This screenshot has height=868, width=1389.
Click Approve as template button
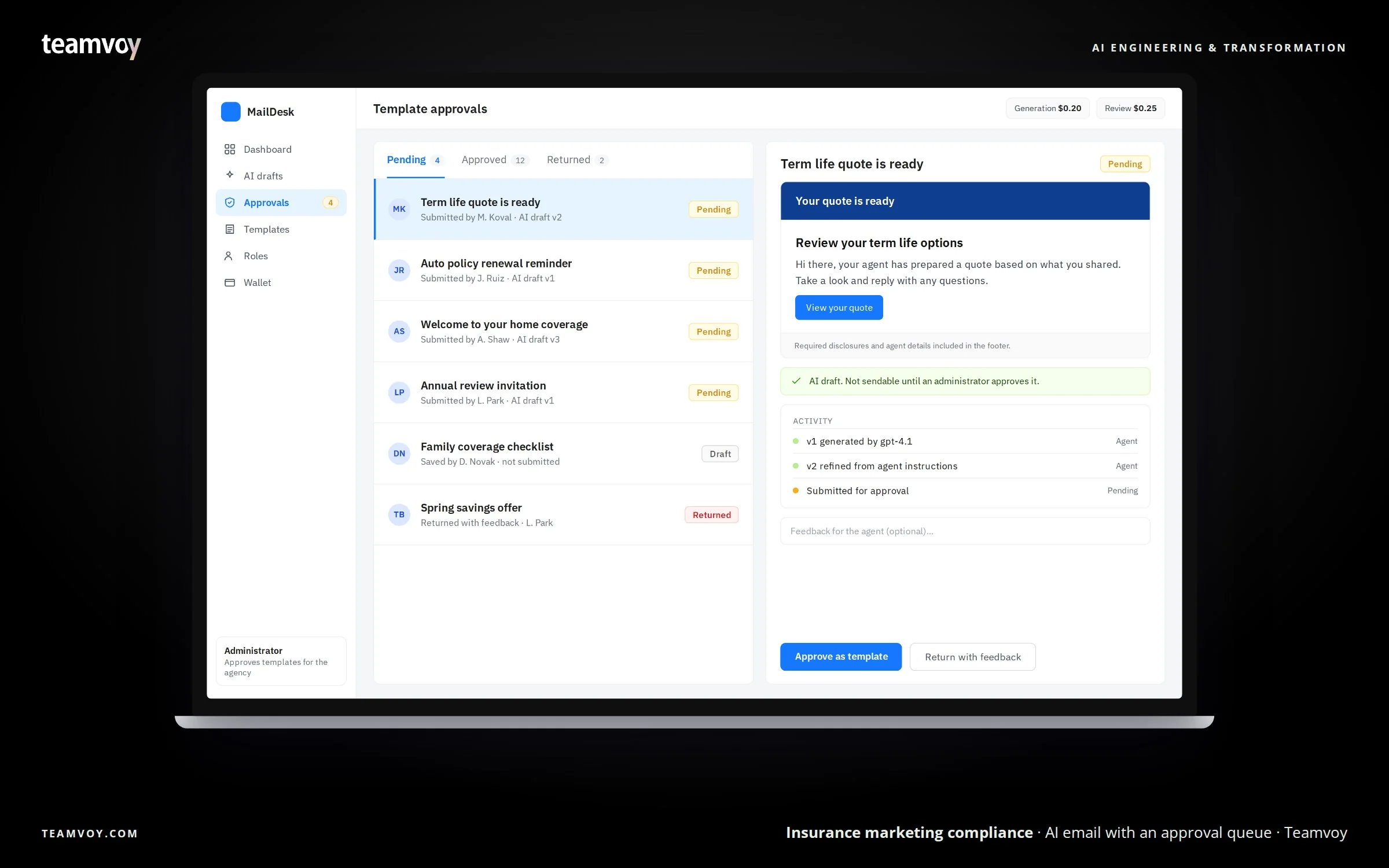(x=841, y=657)
